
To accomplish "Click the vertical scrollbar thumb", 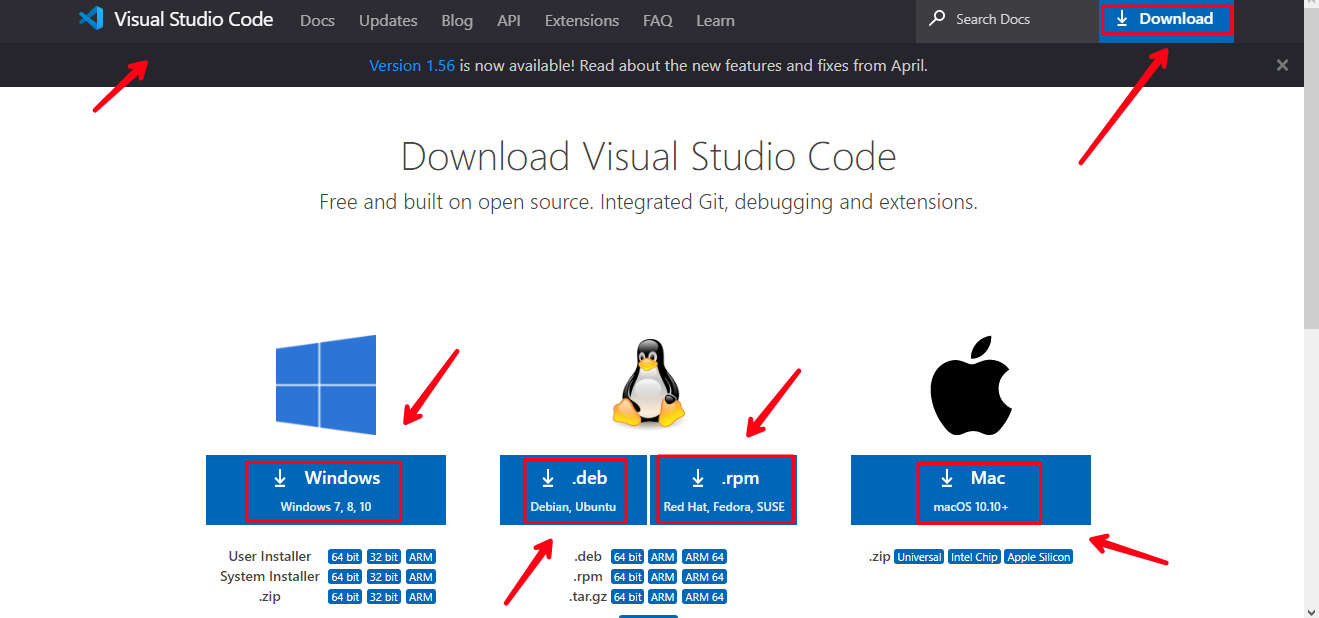I will (1311, 169).
